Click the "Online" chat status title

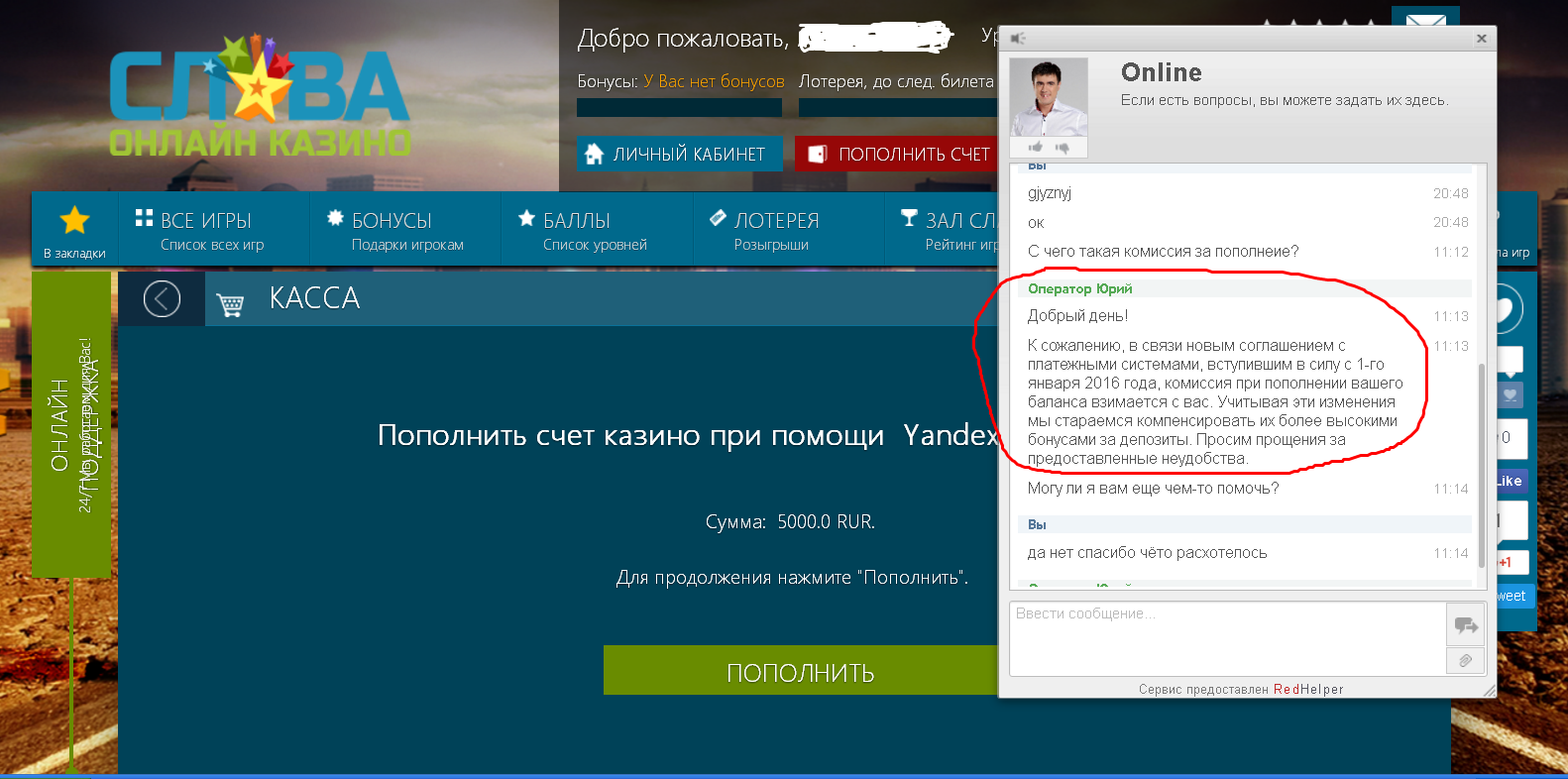(x=1161, y=72)
